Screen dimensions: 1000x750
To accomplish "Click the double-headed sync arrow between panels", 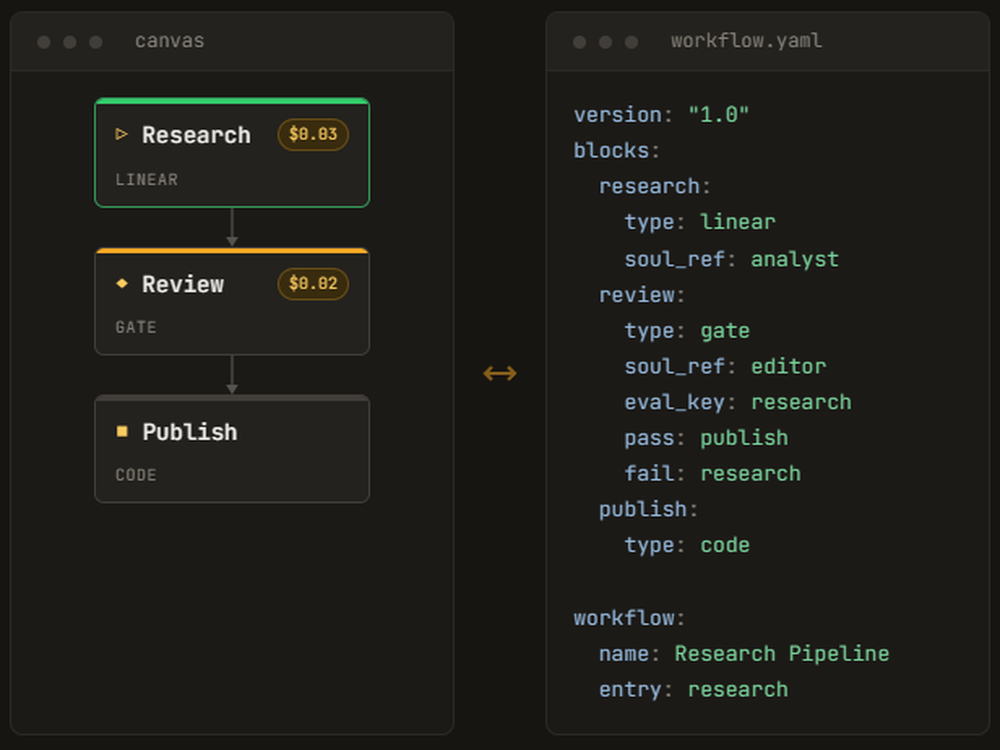I will [x=500, y=373].
